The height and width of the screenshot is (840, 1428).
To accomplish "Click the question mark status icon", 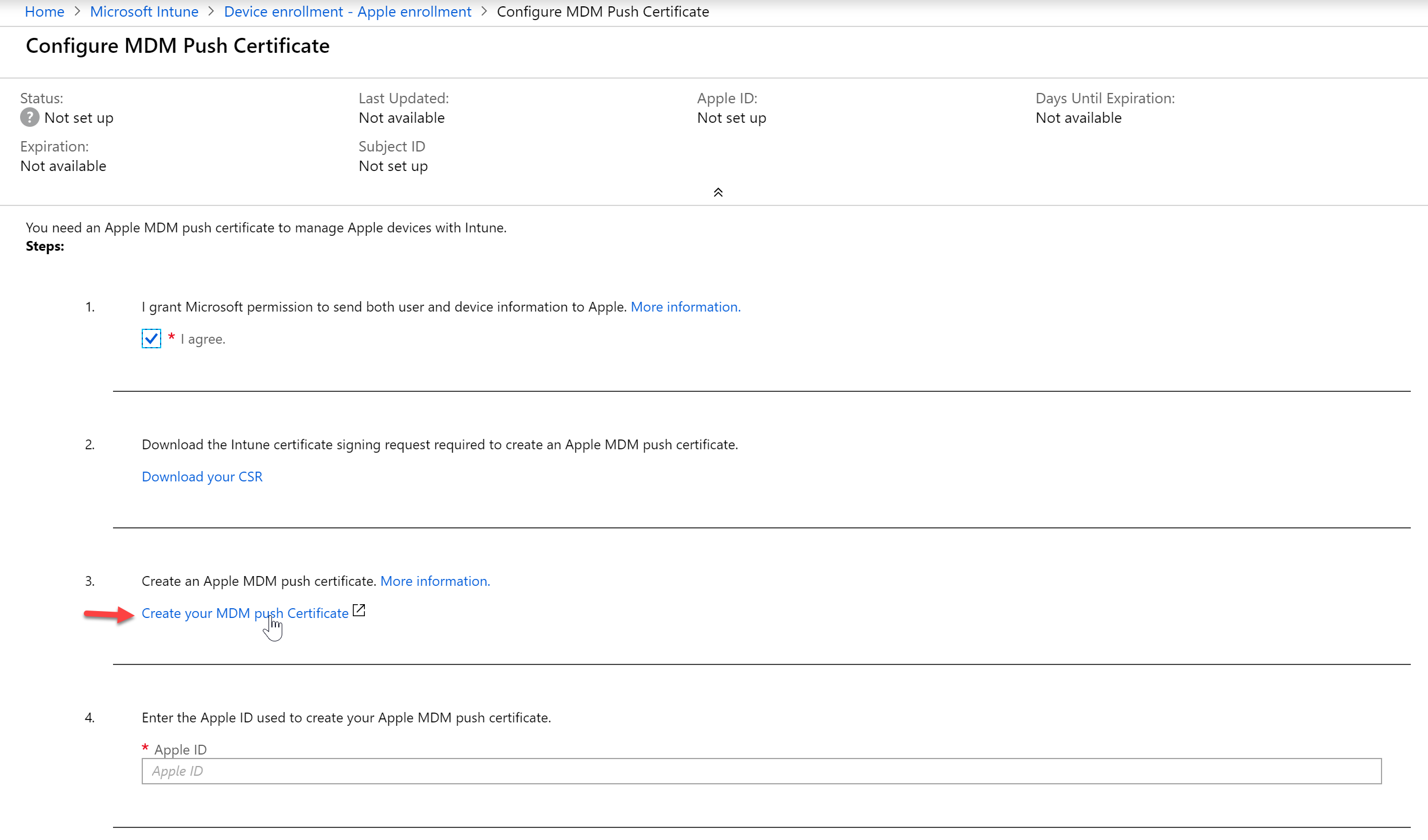I will click(30, 118).
